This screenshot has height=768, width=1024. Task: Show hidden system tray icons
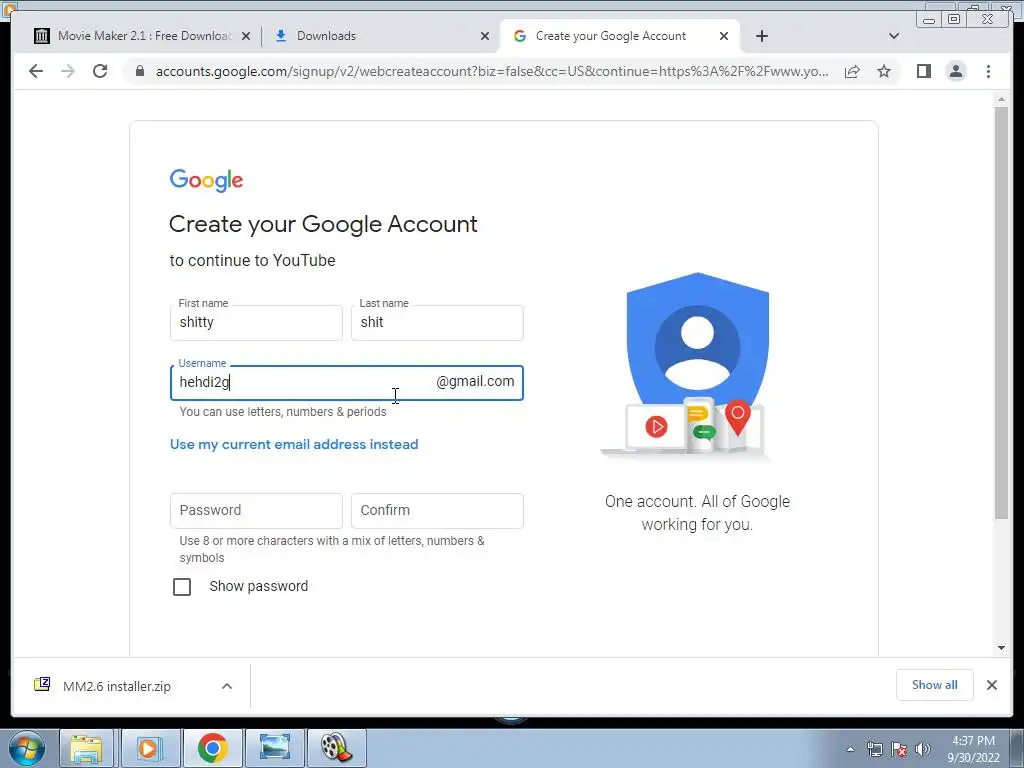pos(850,750)
